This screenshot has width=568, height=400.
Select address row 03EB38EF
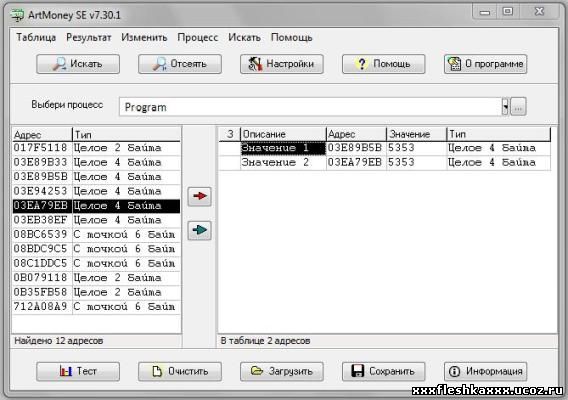click(96, 220)
